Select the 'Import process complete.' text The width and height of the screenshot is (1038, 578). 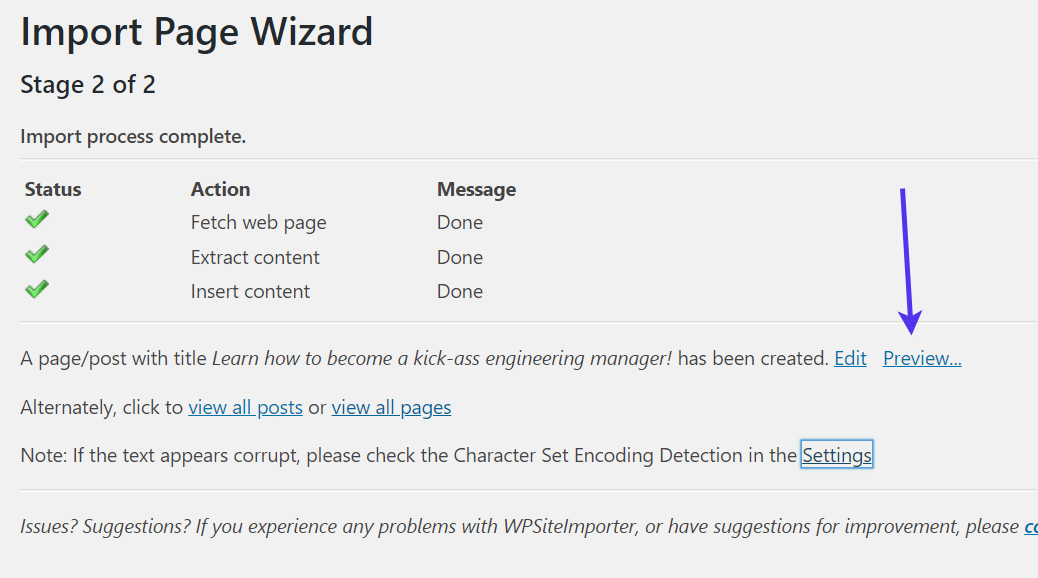point(133,137)
